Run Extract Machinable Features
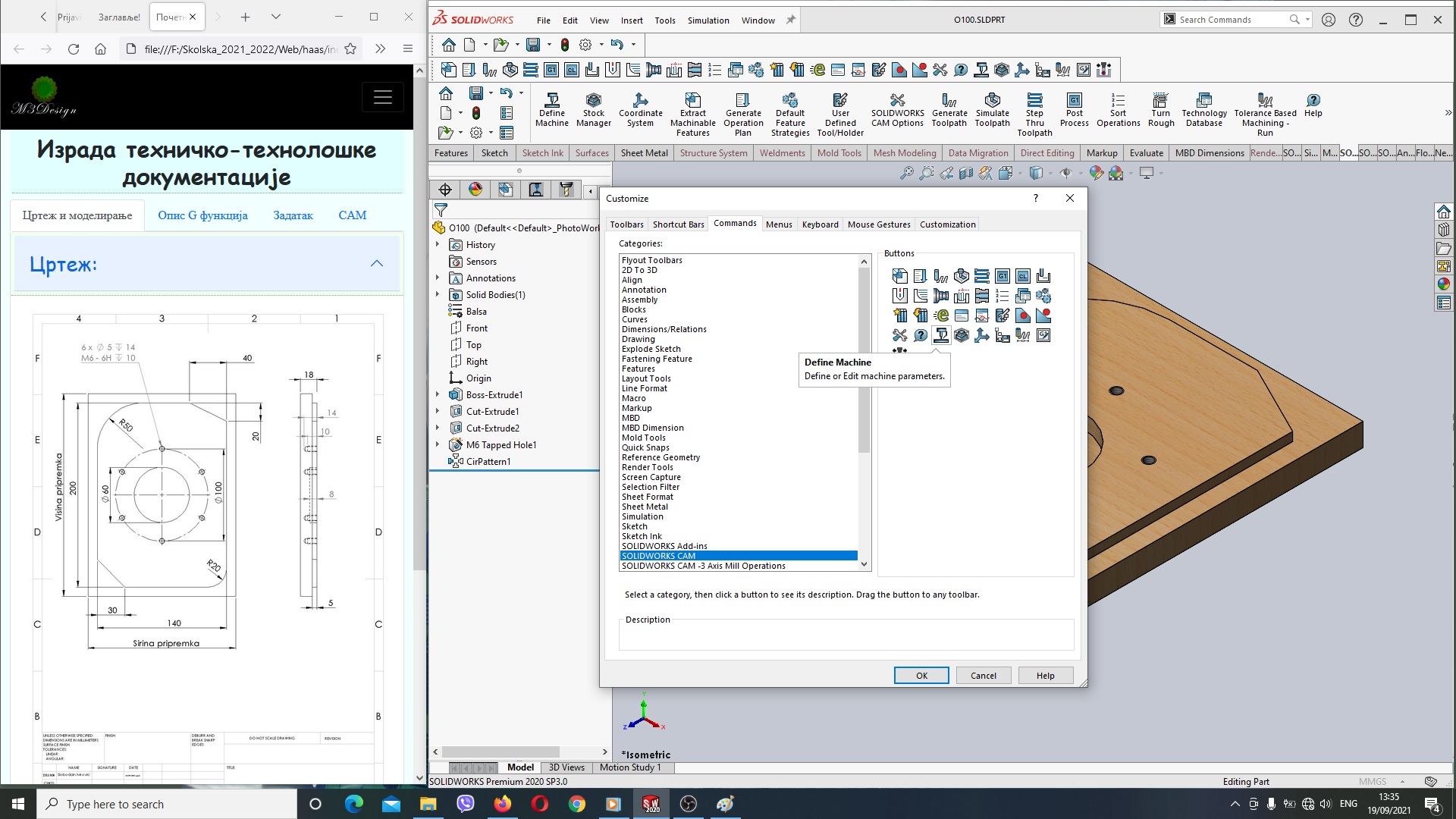The image size is (1456, 819). [x=692, y=115]
